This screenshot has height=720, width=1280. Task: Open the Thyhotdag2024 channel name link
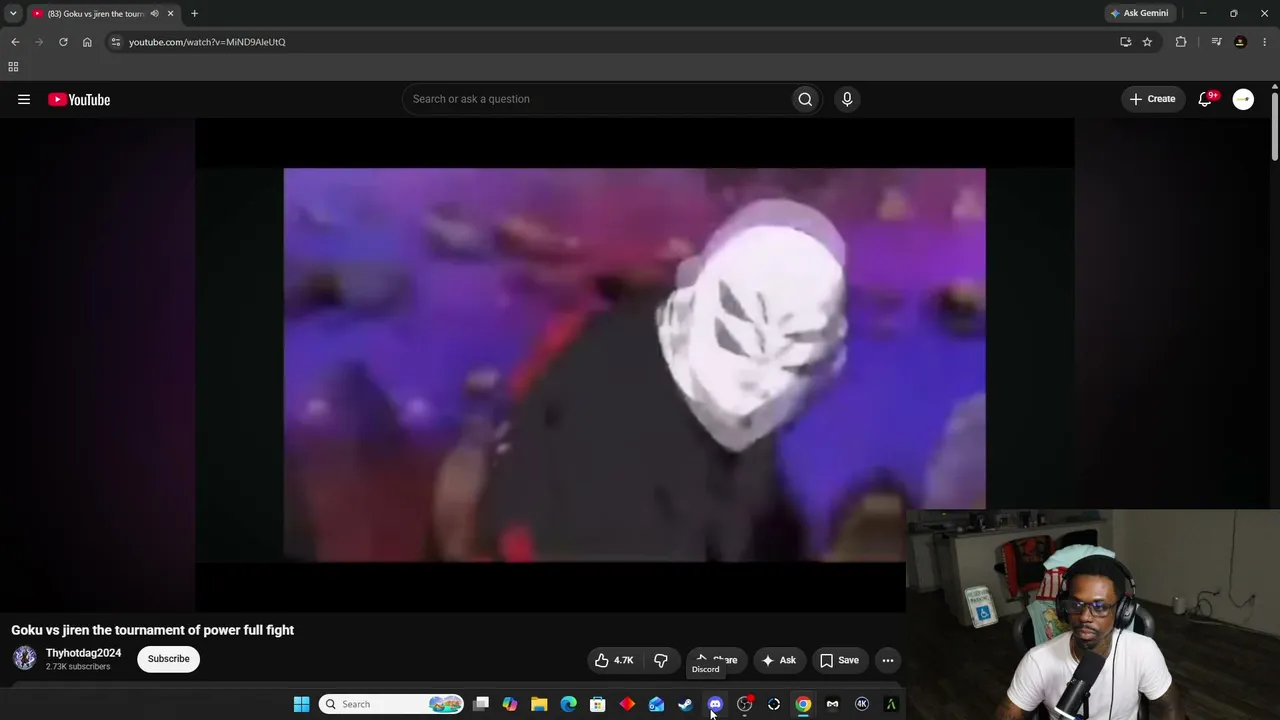[x=83, y=653]
